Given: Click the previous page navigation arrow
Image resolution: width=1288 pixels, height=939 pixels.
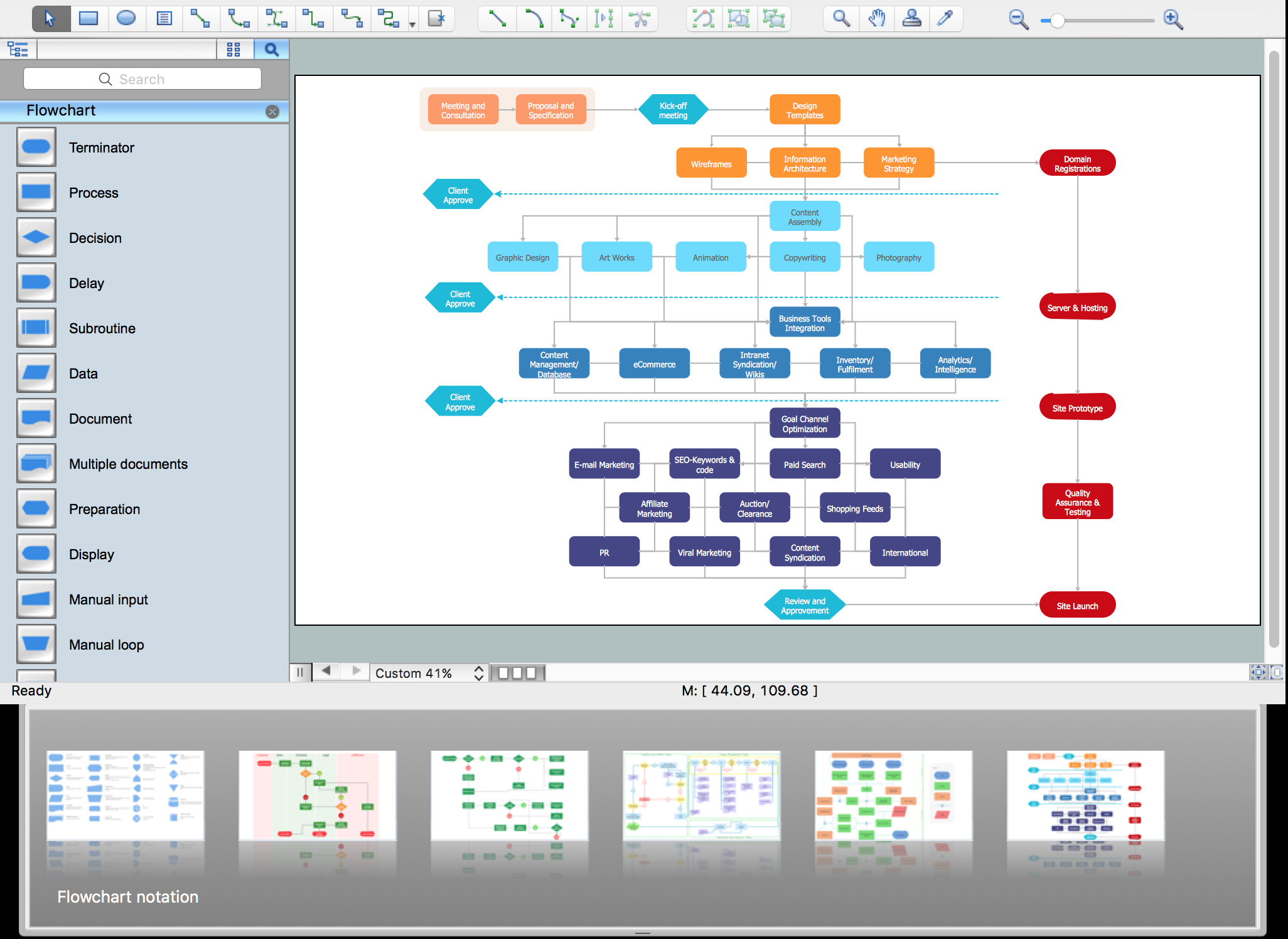Looking at the screenshot, I should click(326, 671).
